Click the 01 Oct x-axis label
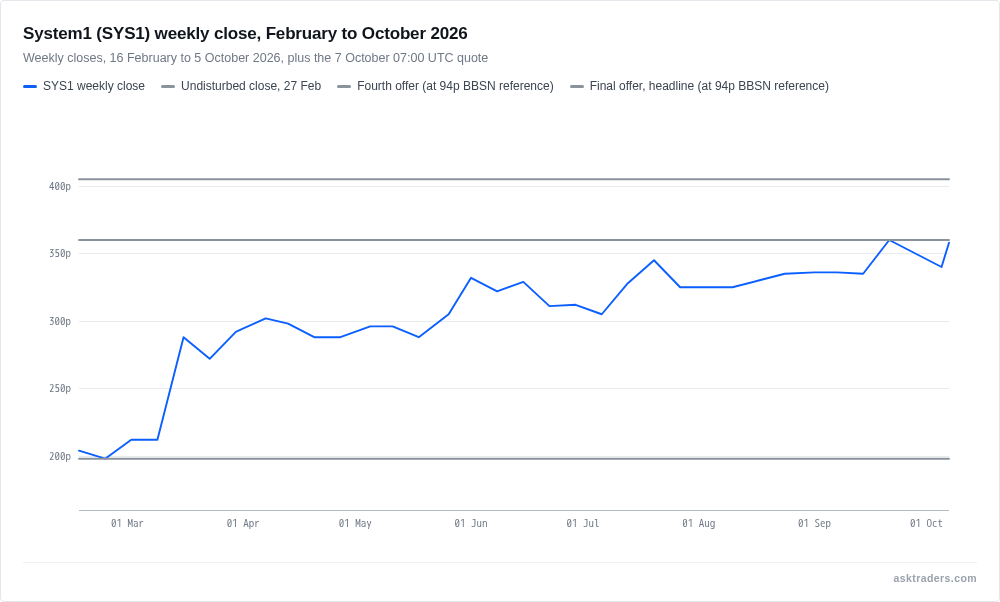The width and height of the screenshot is (1000, 602). (x=926, y=524)
